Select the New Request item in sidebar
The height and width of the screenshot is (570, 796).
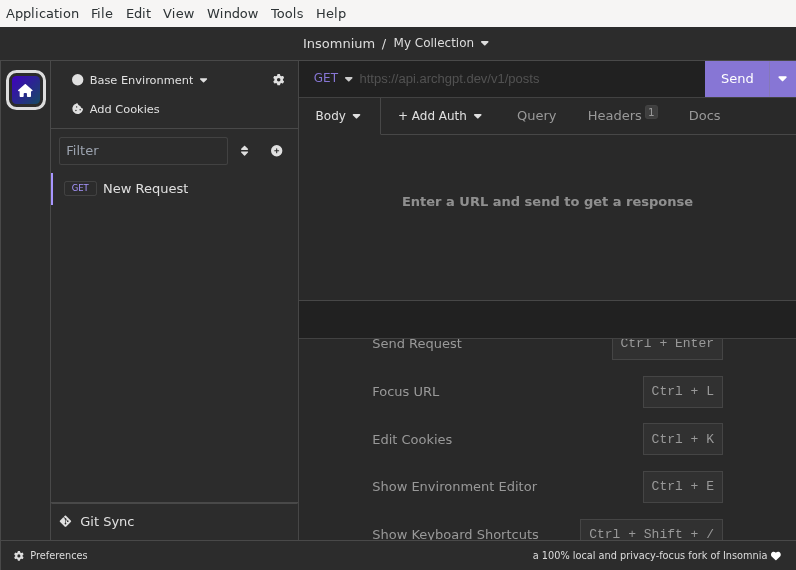(x=175, y=189)
